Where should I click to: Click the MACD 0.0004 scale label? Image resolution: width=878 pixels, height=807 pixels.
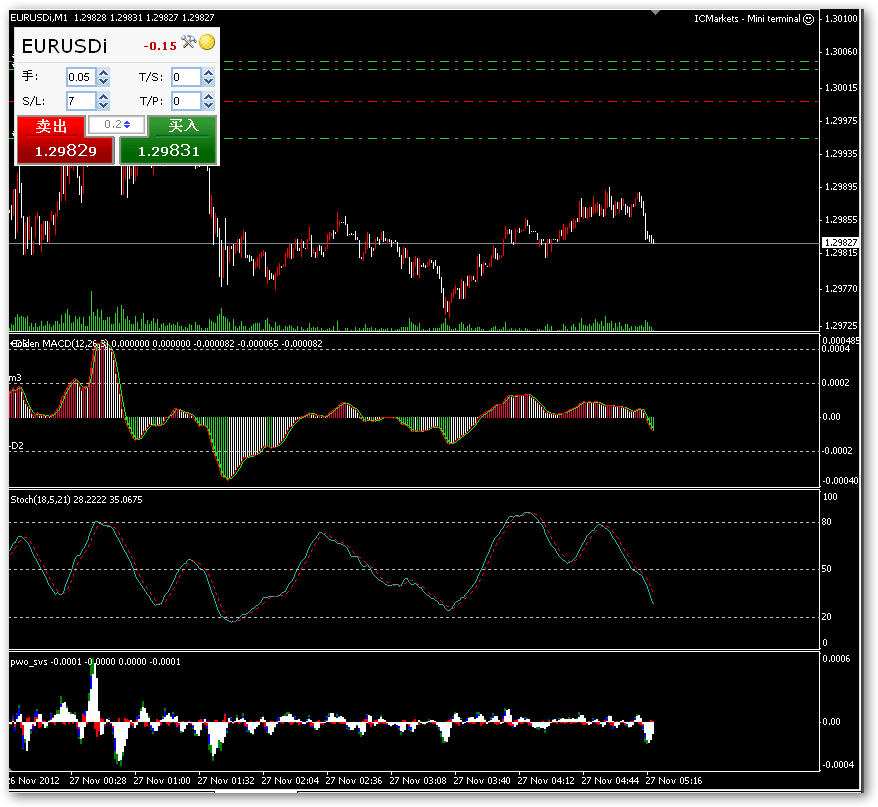(x=835, y=349)
